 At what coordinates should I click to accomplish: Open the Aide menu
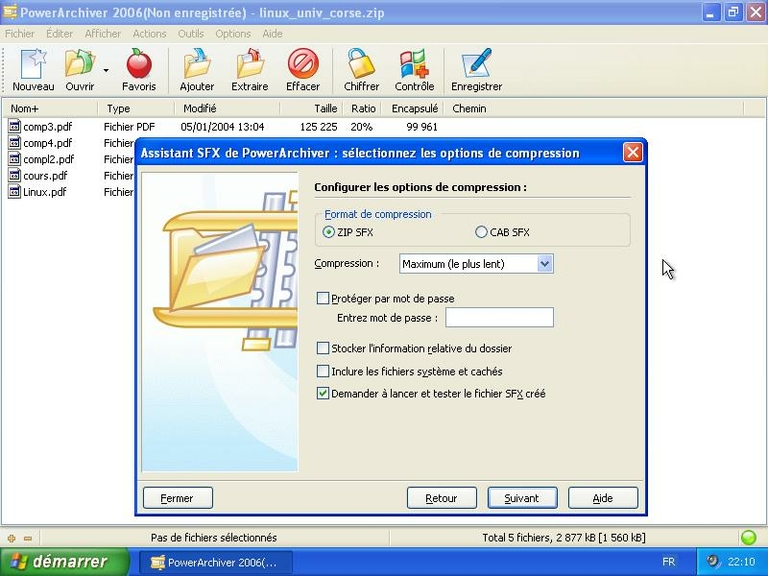(272, 34)
